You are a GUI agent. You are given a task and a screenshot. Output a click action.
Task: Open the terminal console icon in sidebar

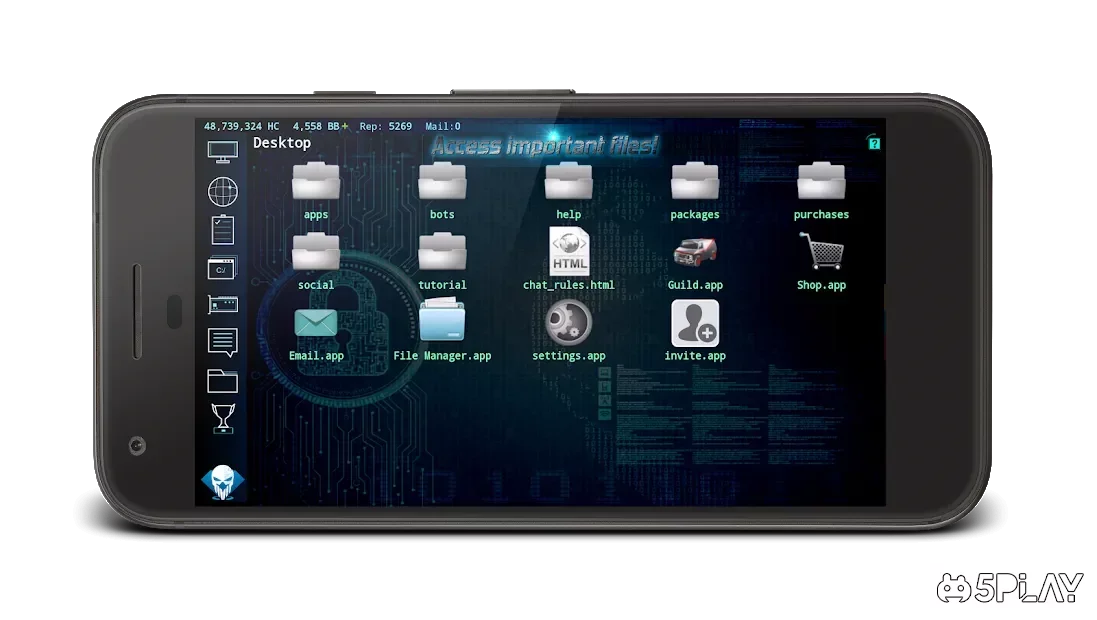[222, 268]
